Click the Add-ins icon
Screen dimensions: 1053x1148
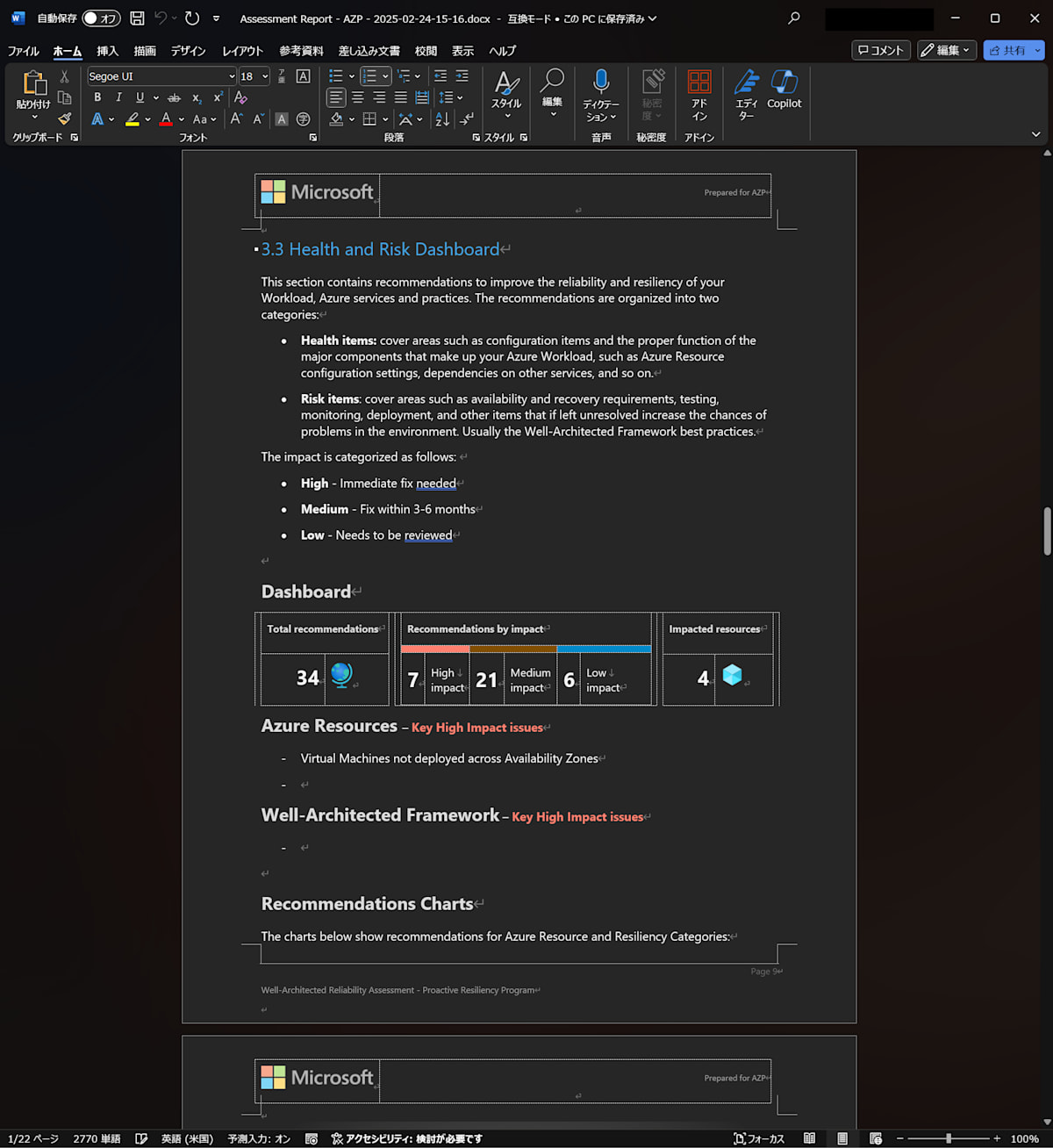(699, 96)
